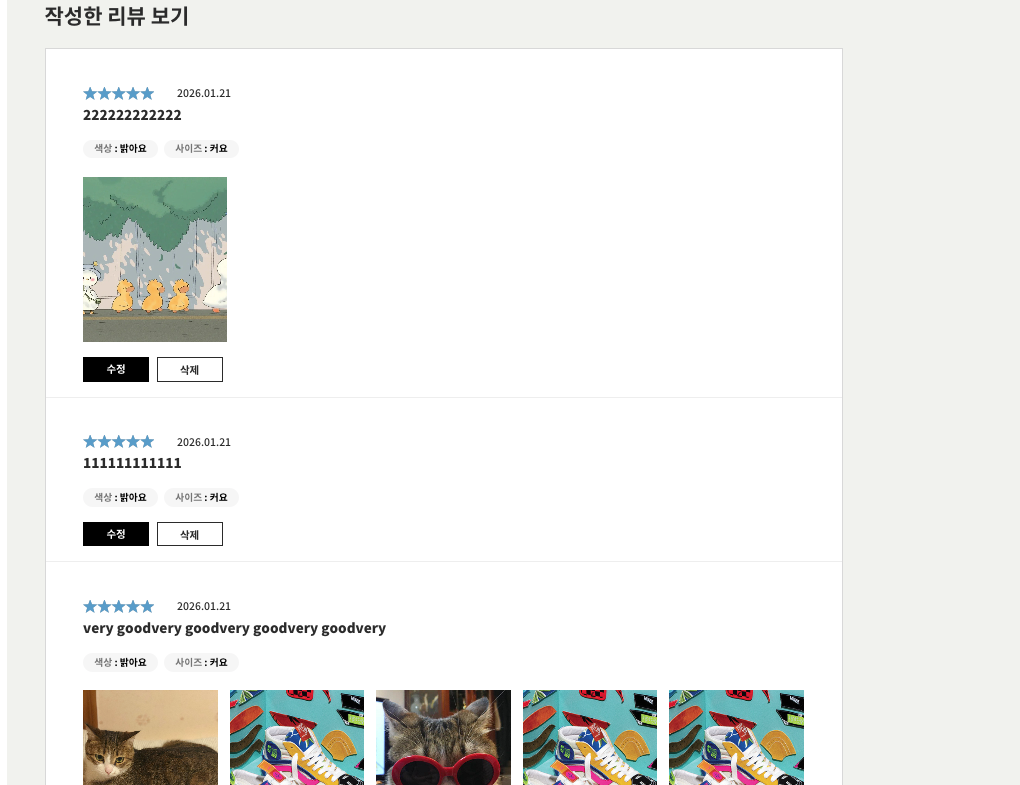Delete the 111111111111 review with 삭제
The image size is (1020, 785).
190,534
